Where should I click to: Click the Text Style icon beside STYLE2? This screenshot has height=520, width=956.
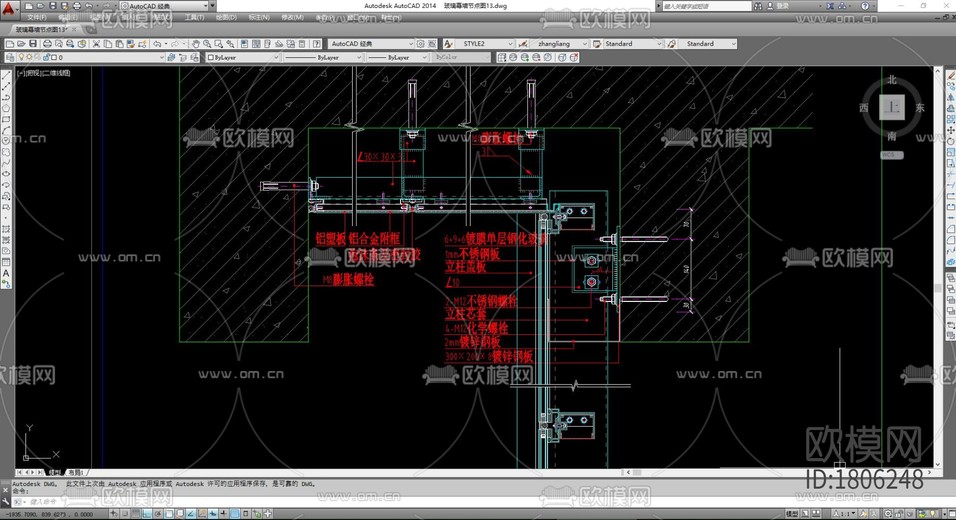pyautogui.click(x=448, y=44)
